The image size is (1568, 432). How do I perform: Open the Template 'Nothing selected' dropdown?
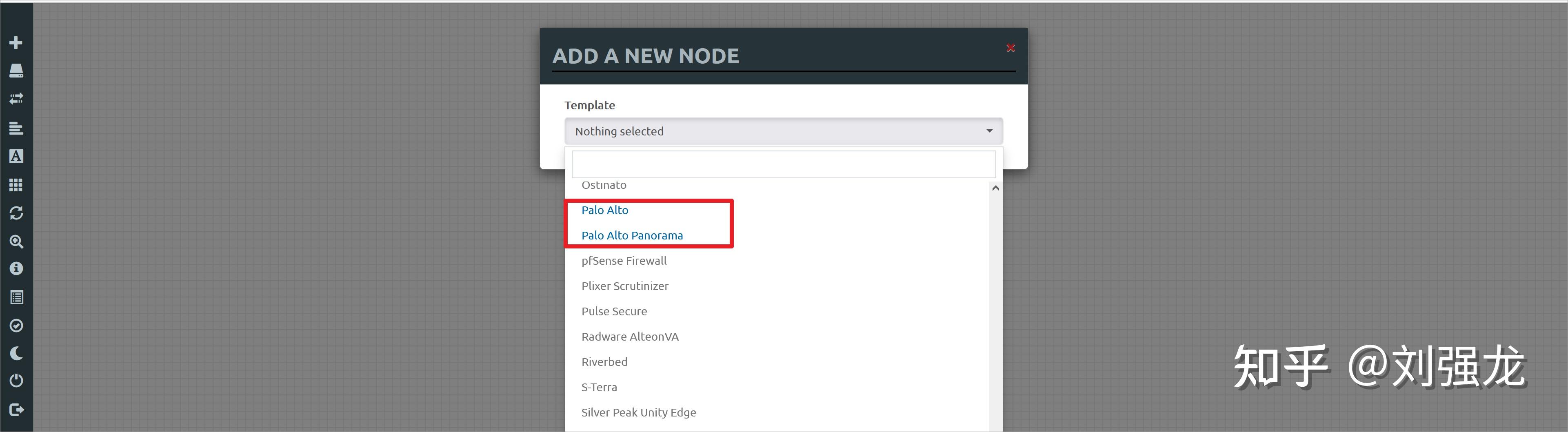784,131
